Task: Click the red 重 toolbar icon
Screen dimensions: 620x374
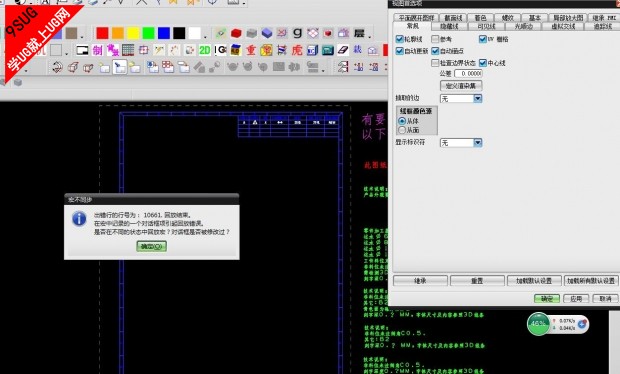Action: (251, 50)
